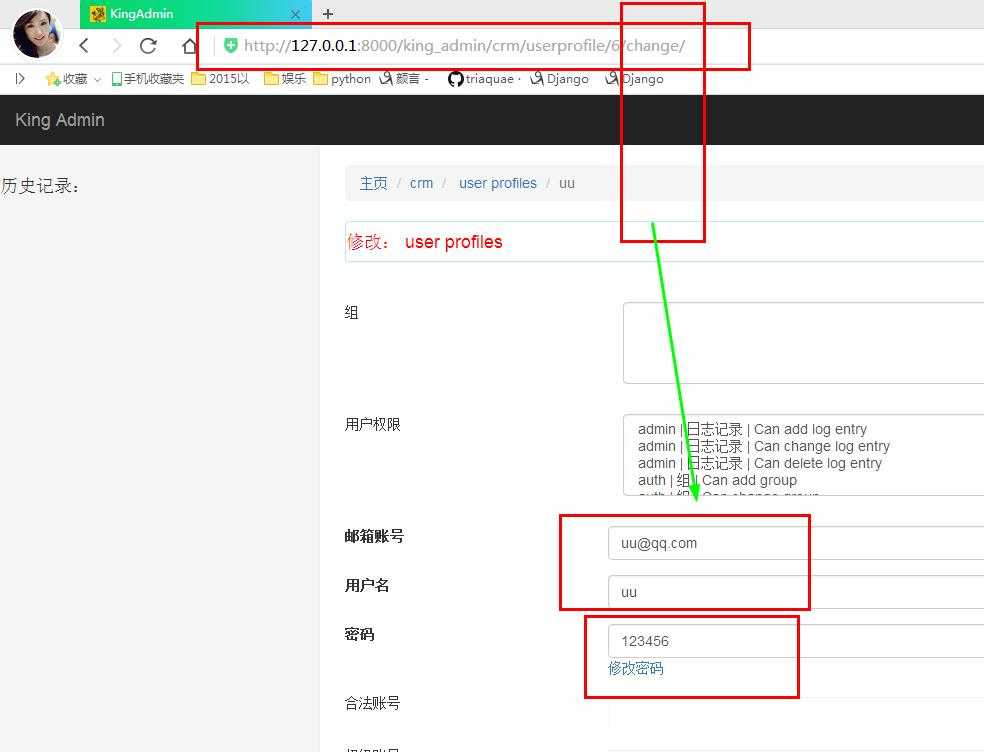Click the 邮箱账号 email field
984x752 pixels.
(796, 543)
